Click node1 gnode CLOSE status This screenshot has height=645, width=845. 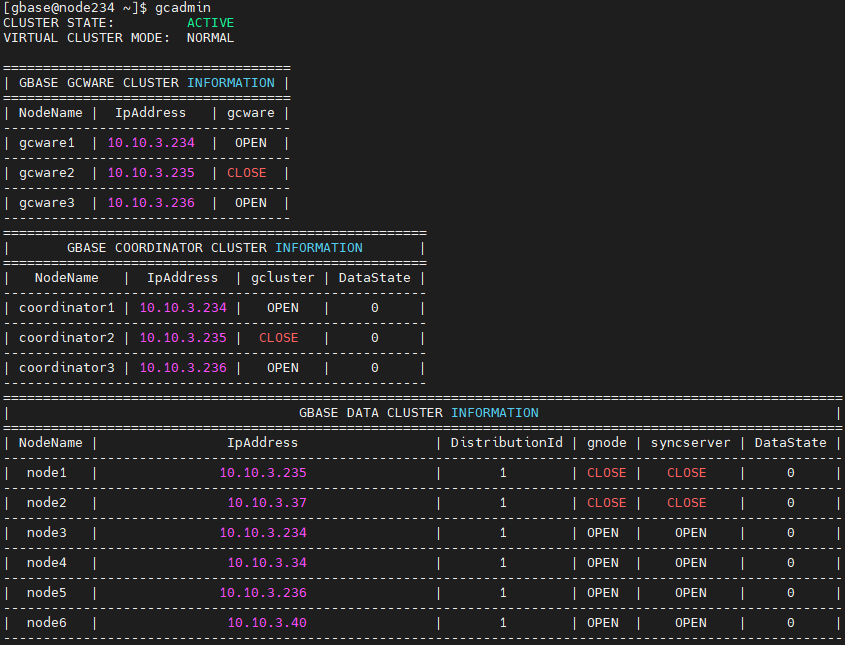click(x=607, y=473)
